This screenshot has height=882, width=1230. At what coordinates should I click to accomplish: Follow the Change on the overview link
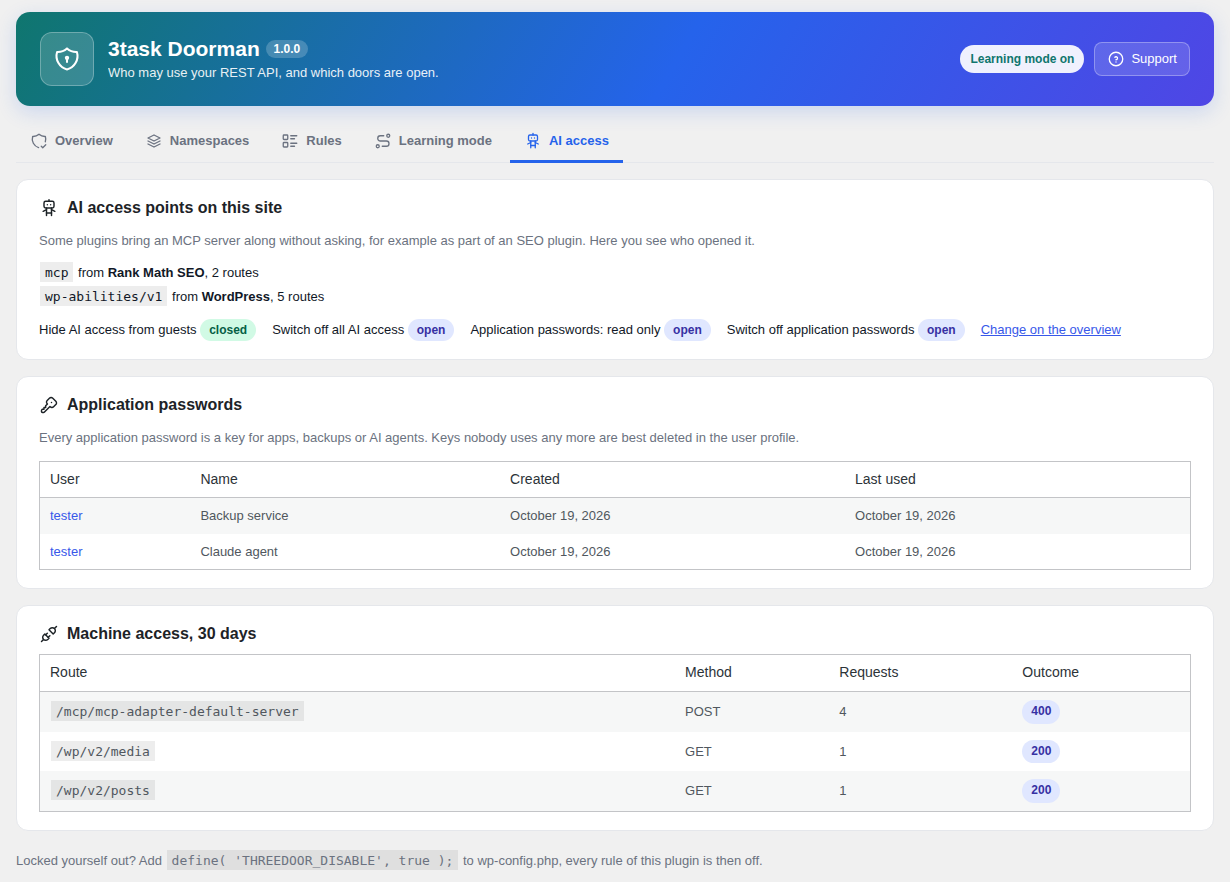(x=1051, y=330)
